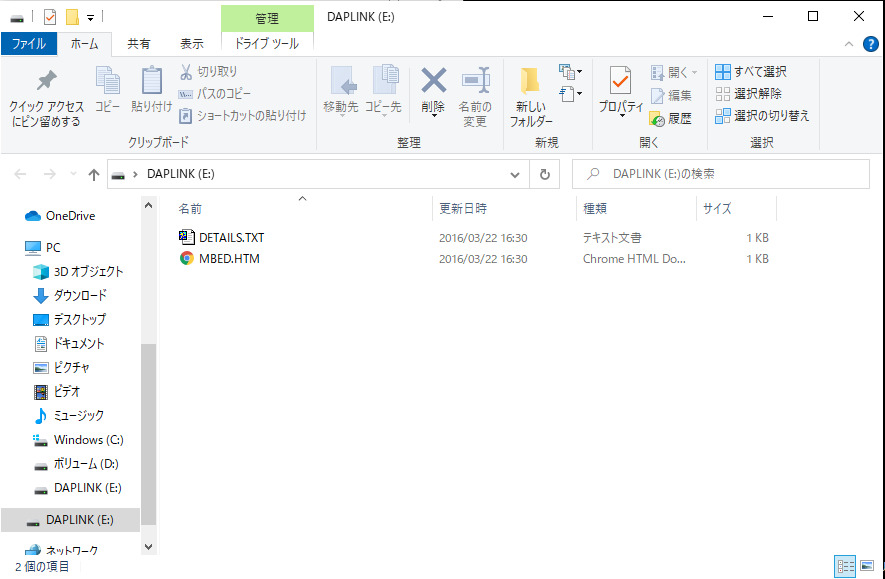Open プロパティ (Properties) via checkmark icon
The height and width of the screenshot is (579, 885).
620,80
